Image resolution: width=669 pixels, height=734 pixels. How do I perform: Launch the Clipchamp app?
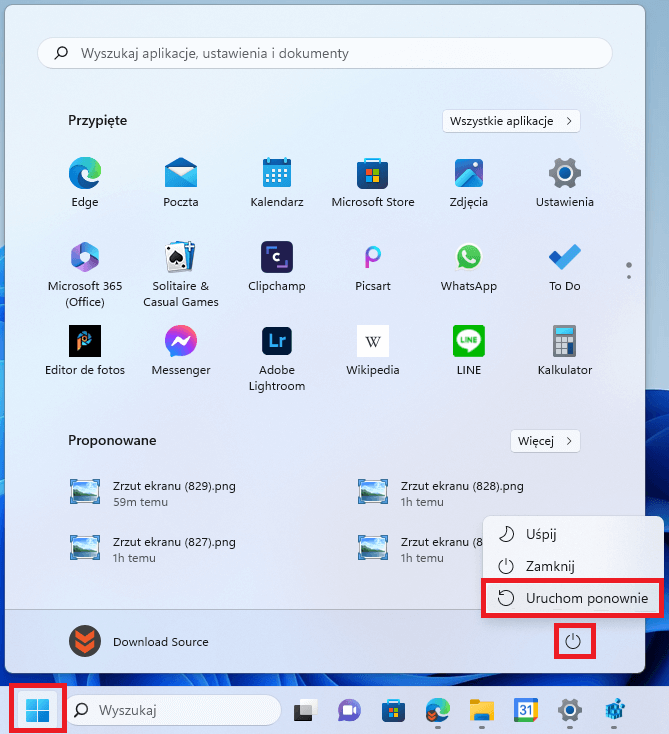click(x=277, y=267)
